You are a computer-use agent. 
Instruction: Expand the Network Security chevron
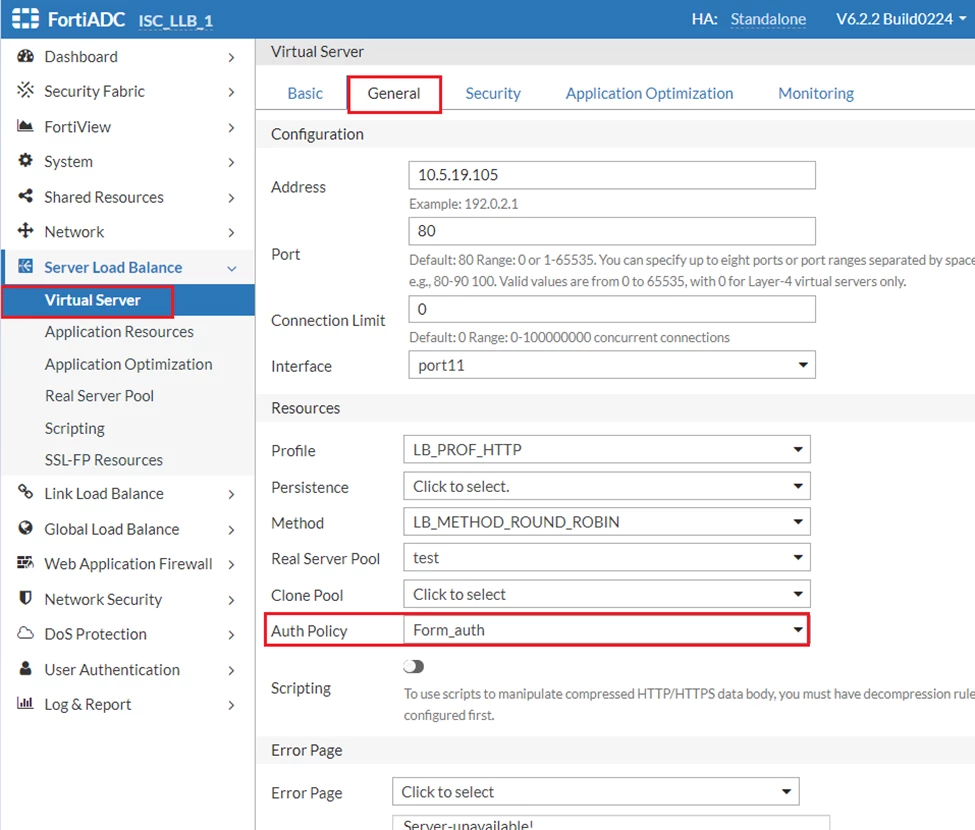(x=231, y=600)
